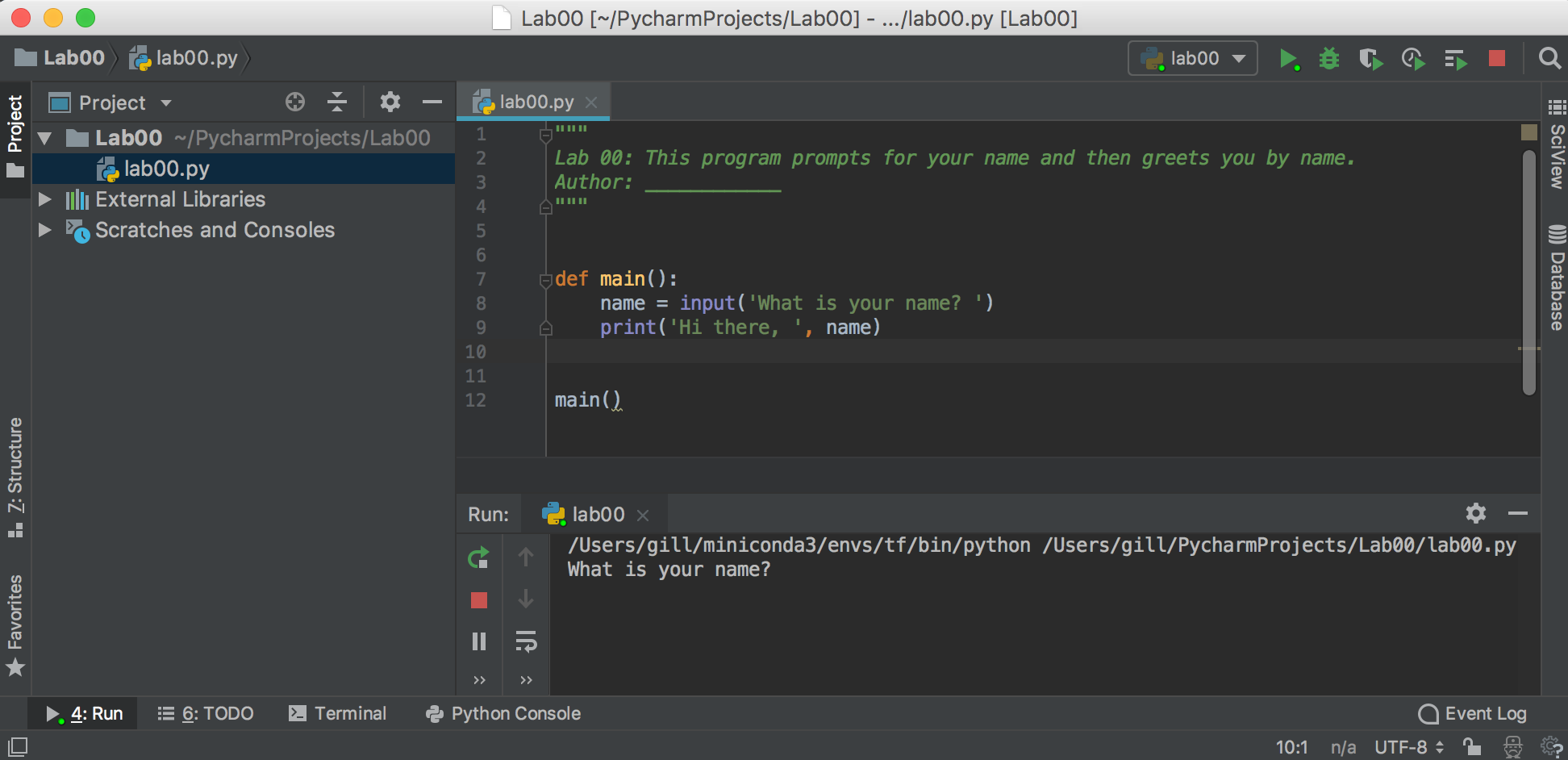Open the Event Log
The height and width of the screenshot is (760, 1568).
(x=1472, y=714)
